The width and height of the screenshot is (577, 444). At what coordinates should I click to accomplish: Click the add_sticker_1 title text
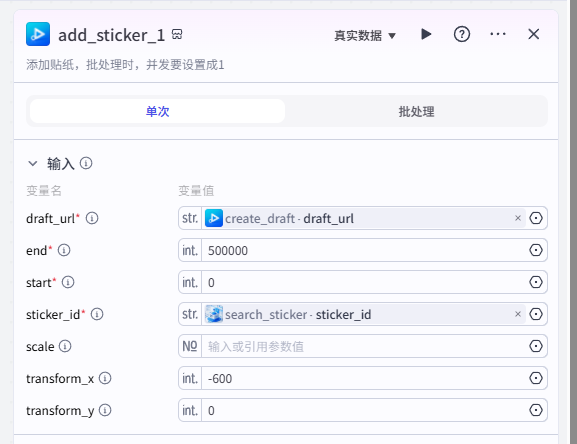point(111,35)
